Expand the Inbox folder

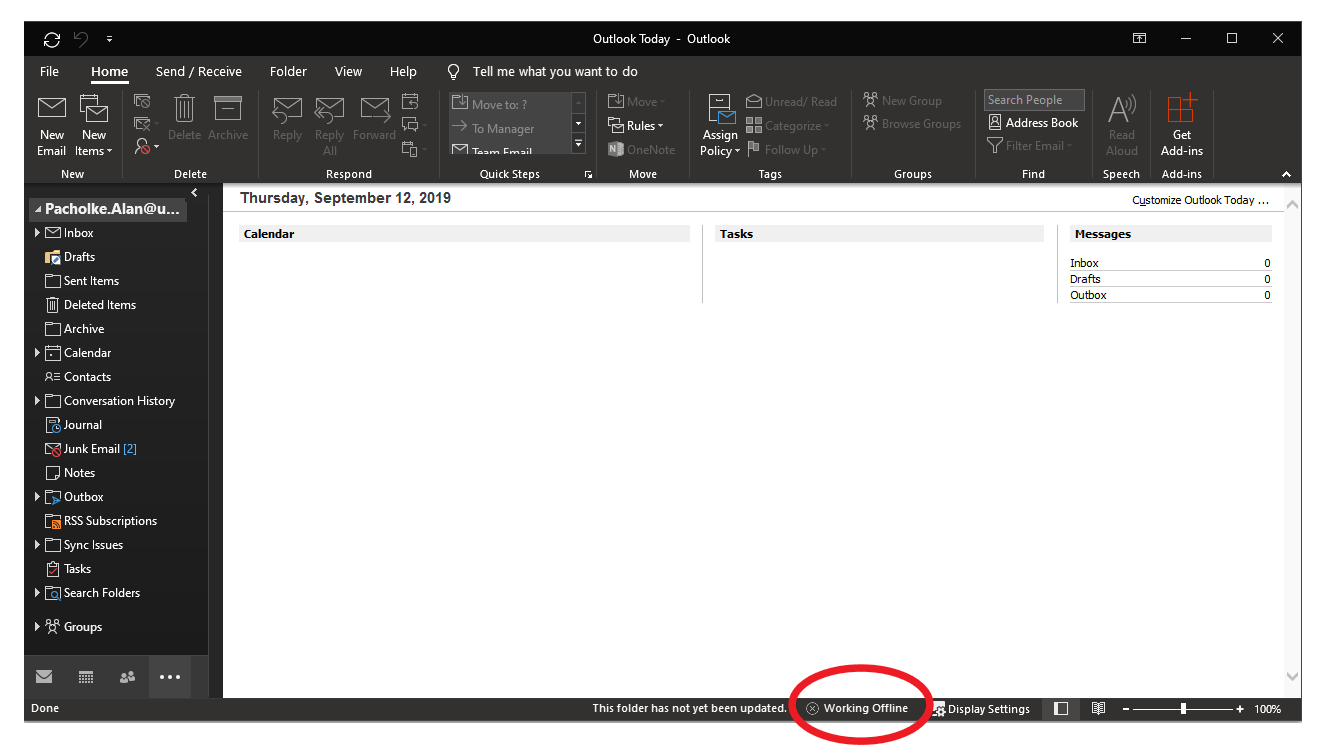click(38, 233)
